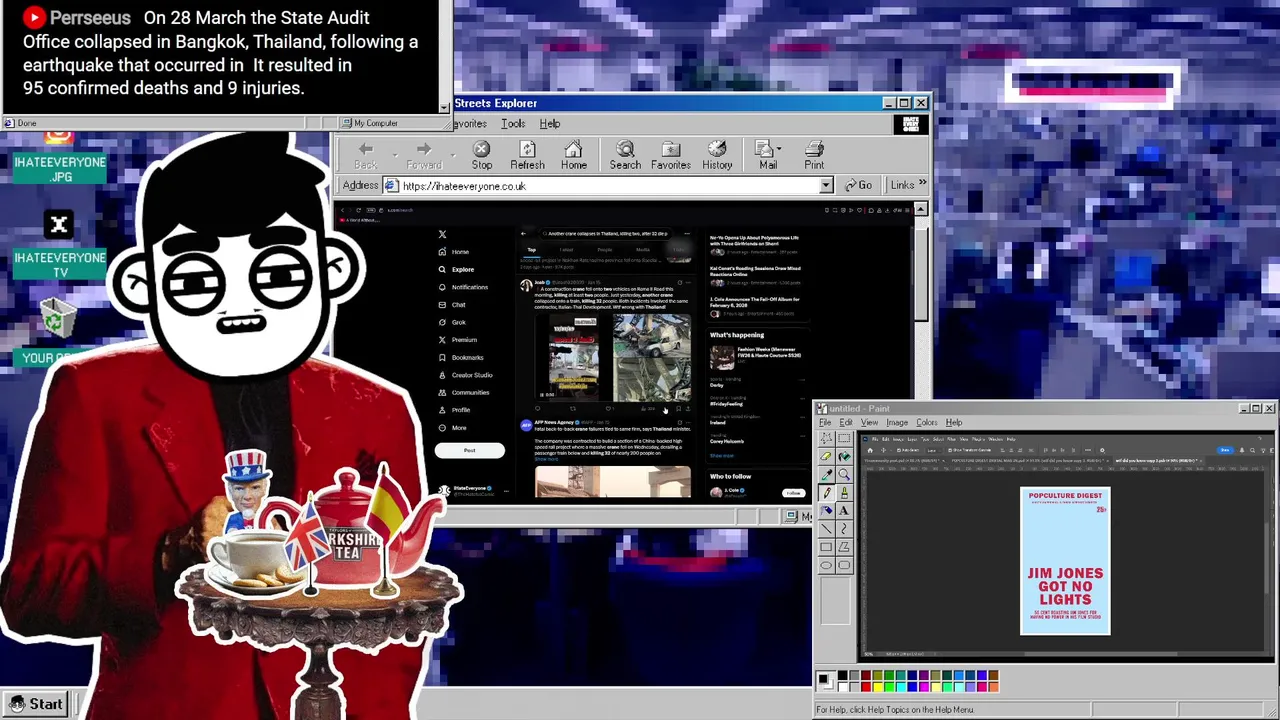This screenshot has height=720, width=1280.
Task: Click the white Post button on web page
Action: (469, 450)
